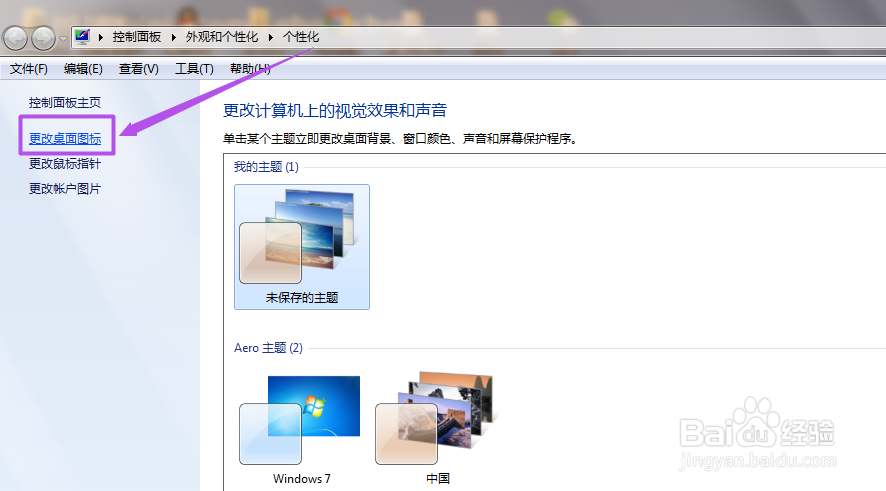Click the control panel icon in address bar
Image resolution: width=886 pixels, height=491 pixels.
pyautogui.click(x=82, y=37)
